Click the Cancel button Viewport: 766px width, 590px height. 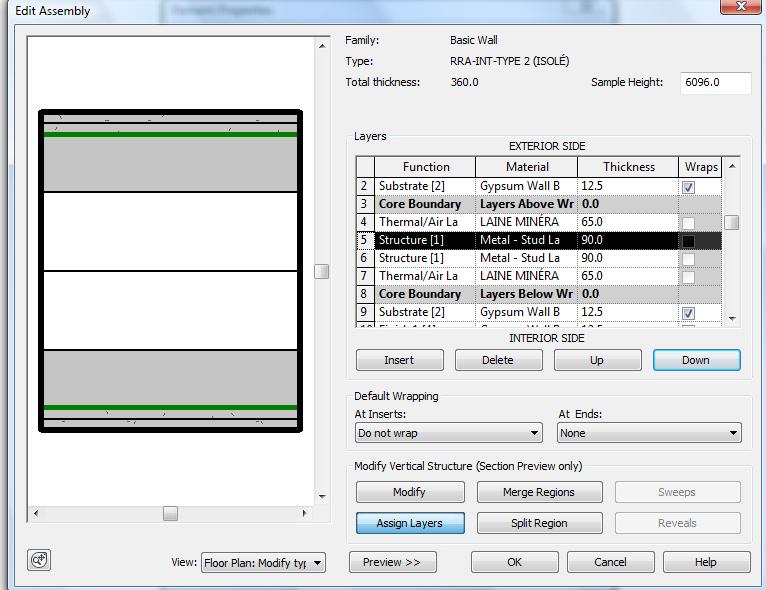610,562
